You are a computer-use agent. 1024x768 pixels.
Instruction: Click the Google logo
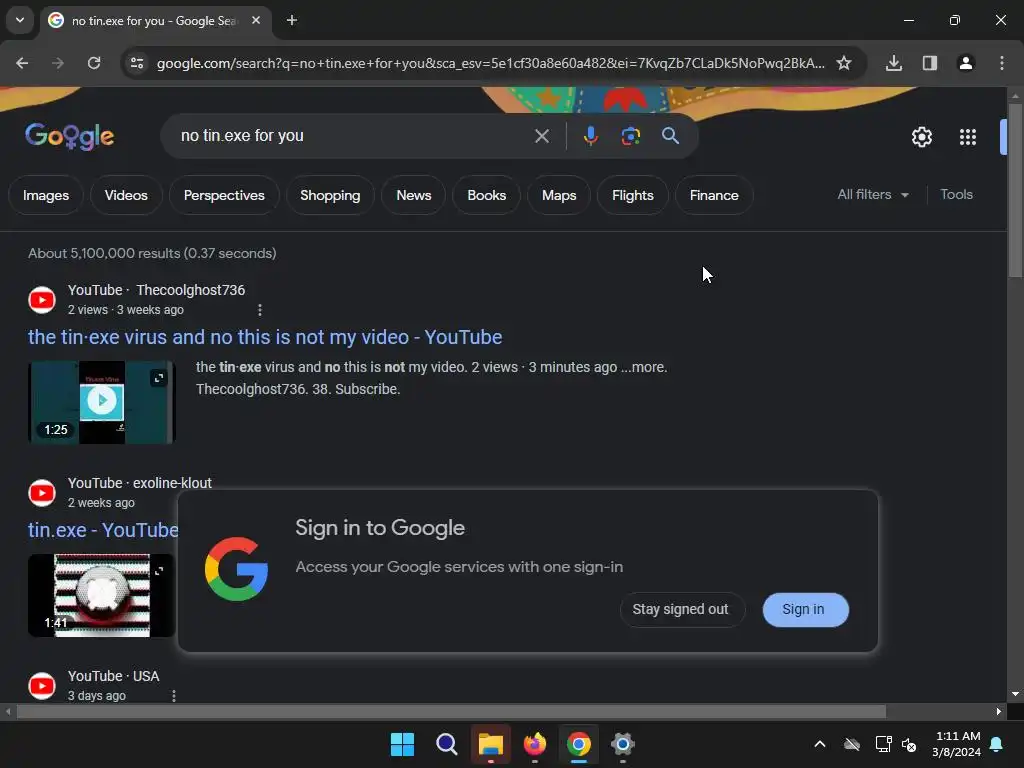coord(69,136)
